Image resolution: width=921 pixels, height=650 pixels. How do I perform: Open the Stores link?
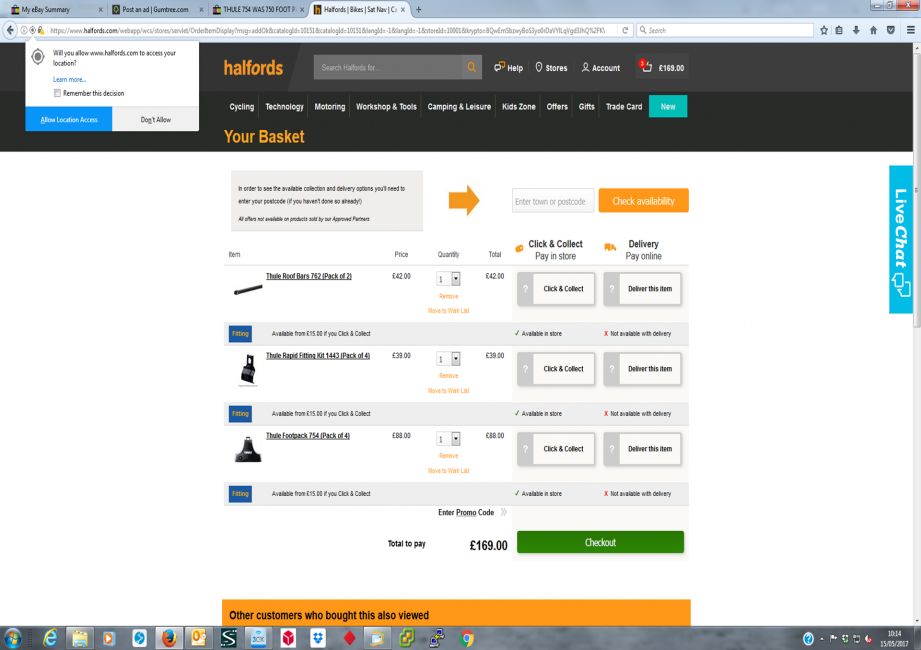[x=551, y=68]
